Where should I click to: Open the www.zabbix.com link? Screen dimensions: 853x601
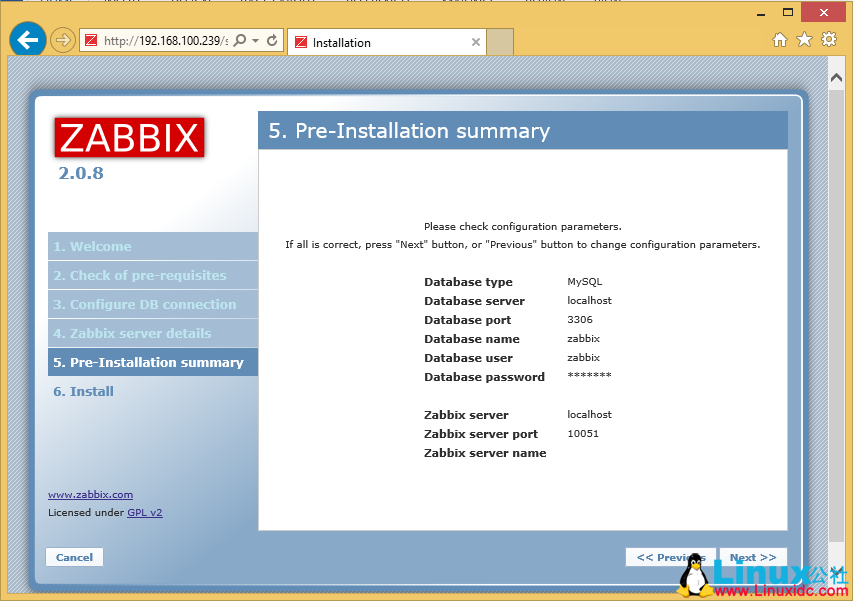tap(90, 494)
